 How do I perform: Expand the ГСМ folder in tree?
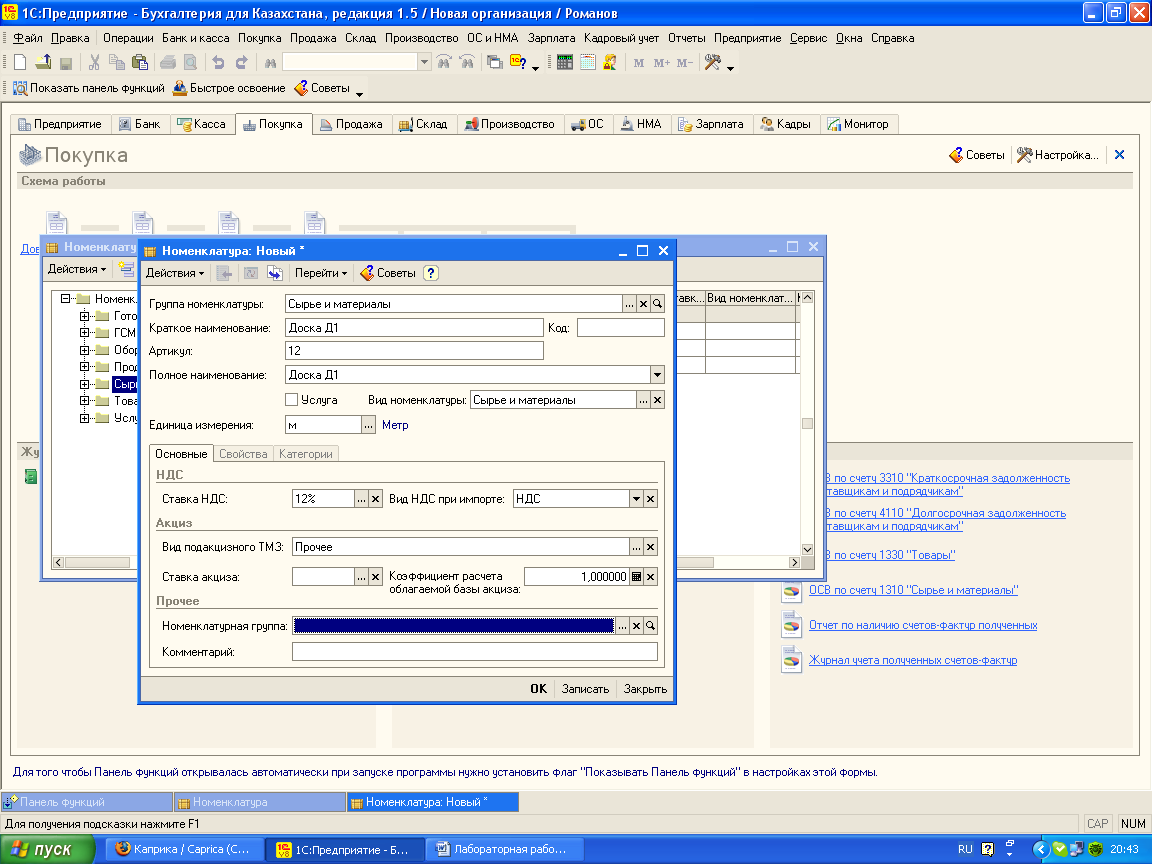(84, 333)
